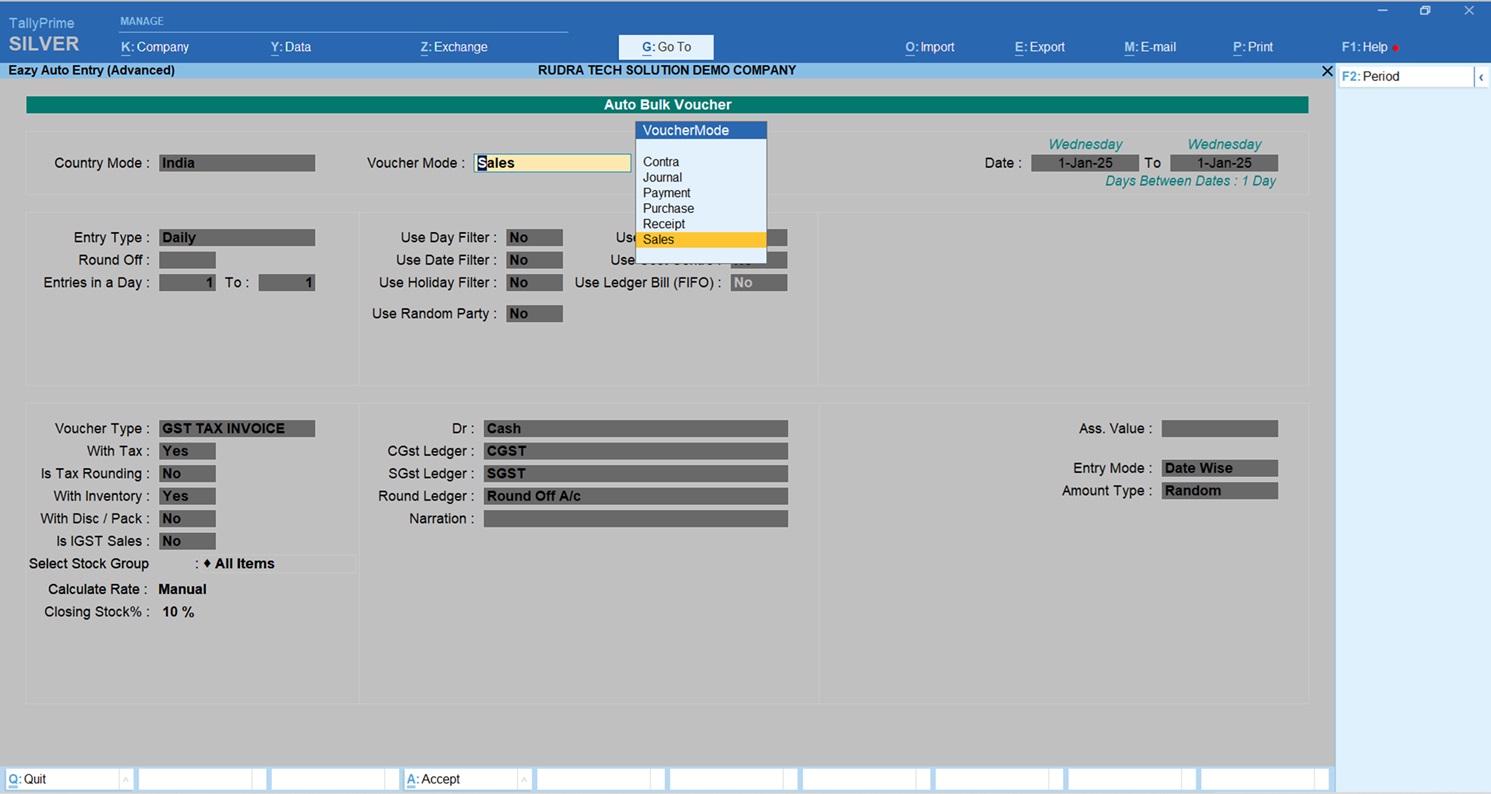The height and width of the screenshot is (794, 1491).
Task: Click the Narration input field
Action: tap(635, 519)
